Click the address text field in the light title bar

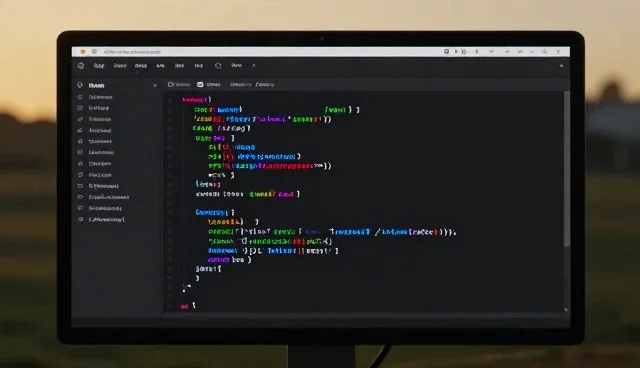pos(132,52)
